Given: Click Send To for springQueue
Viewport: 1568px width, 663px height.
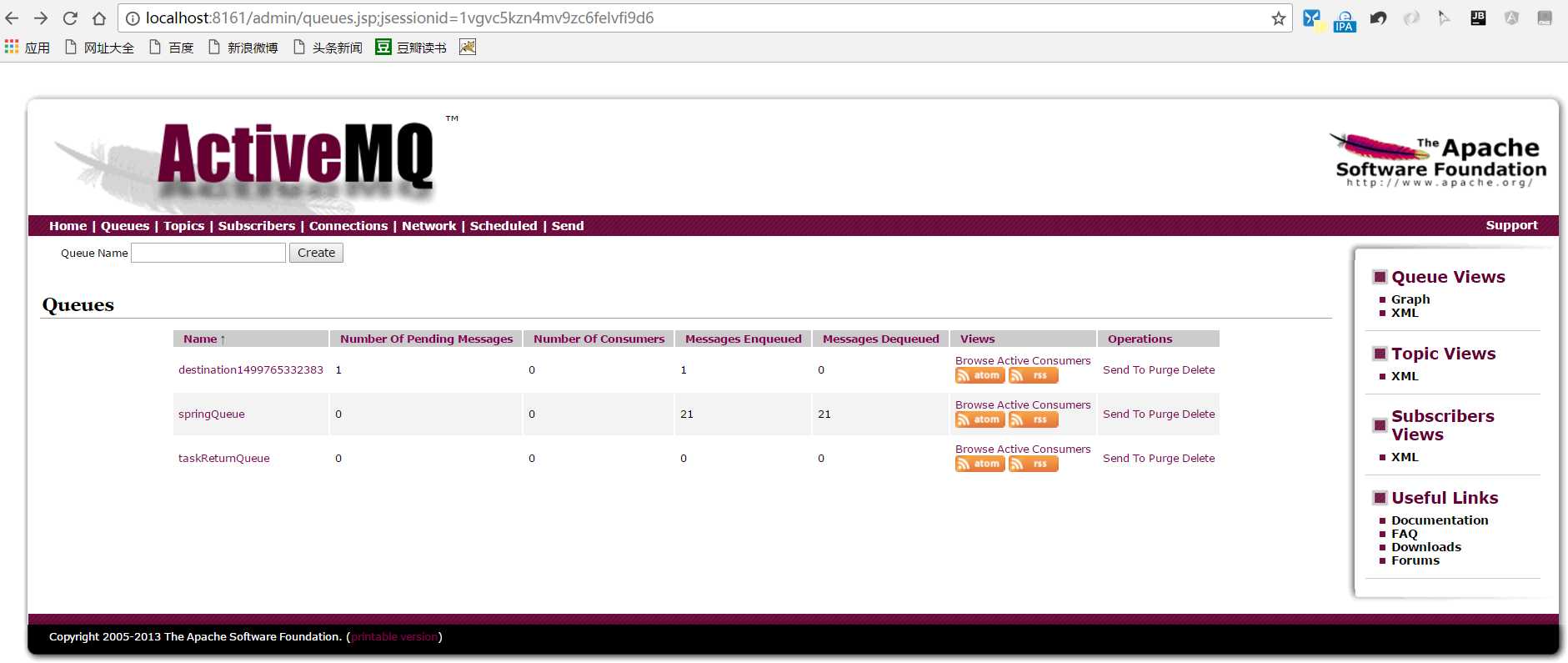Looking at the screenshot, I should [x=1124, y=414].
